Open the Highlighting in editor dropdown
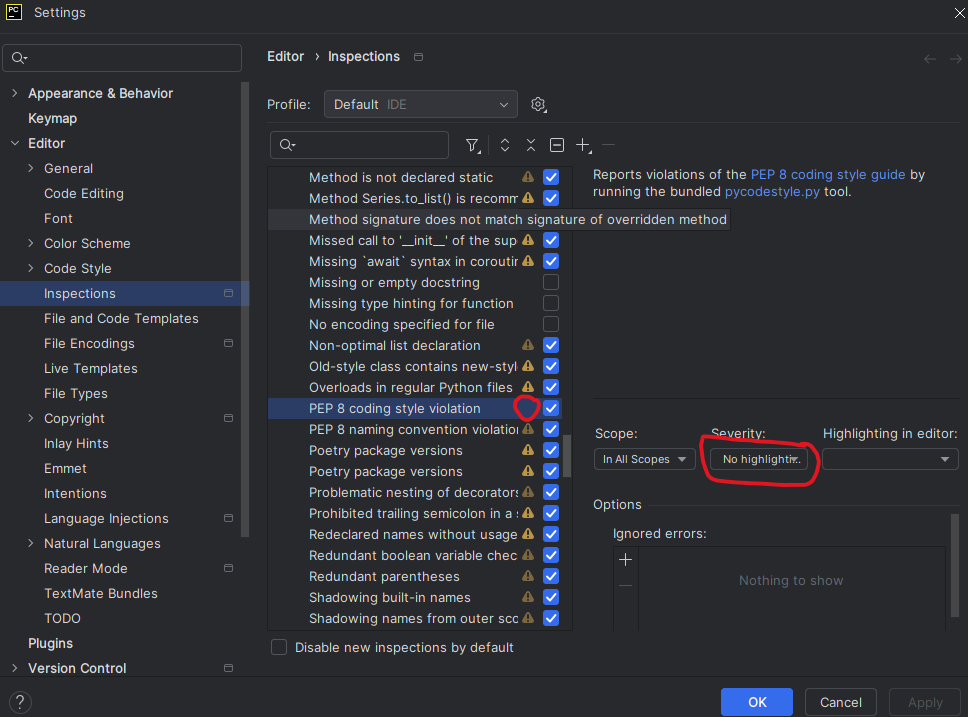This screenshot has height=717, width=968. click(x=890, y=459)
